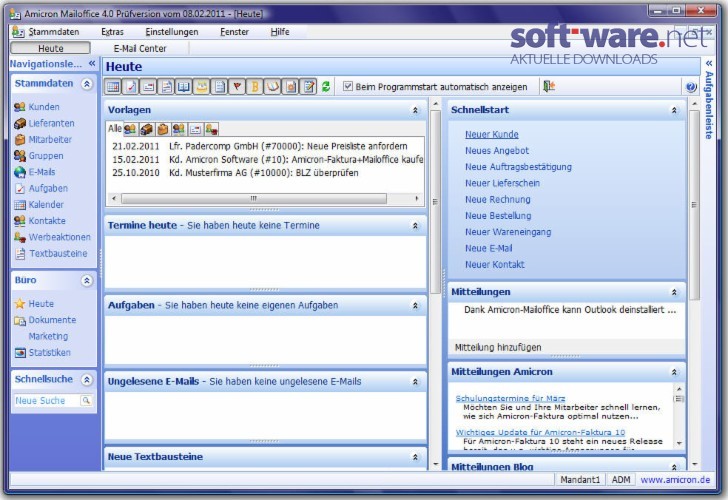Collapse the Aufgaben panel
This screenshot has height=500, width=728.
coord(415,305)
